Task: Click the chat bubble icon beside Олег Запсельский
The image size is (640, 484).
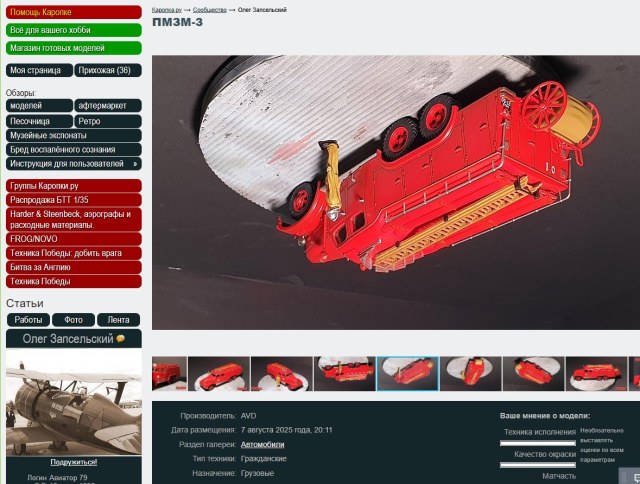Action: pyautogui.click(x=121, y=340)
